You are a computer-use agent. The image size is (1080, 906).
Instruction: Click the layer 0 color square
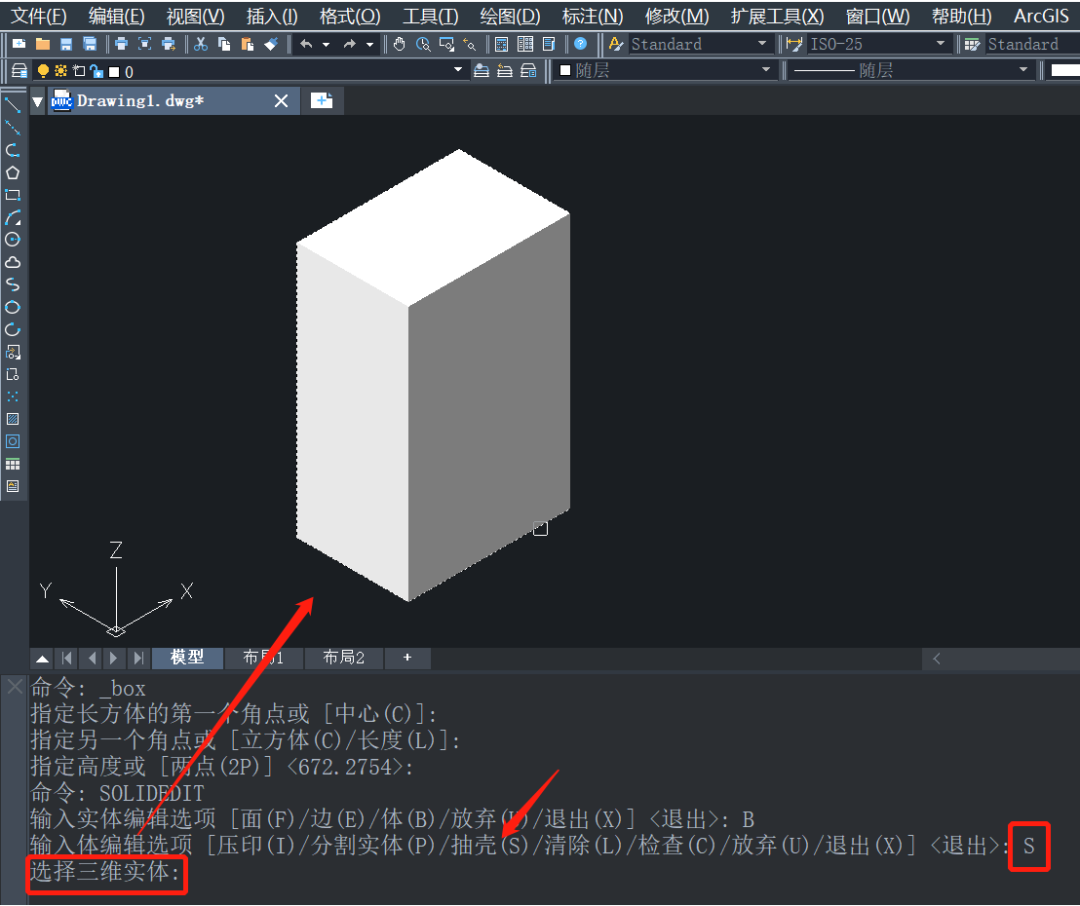[x=114, y=71]
